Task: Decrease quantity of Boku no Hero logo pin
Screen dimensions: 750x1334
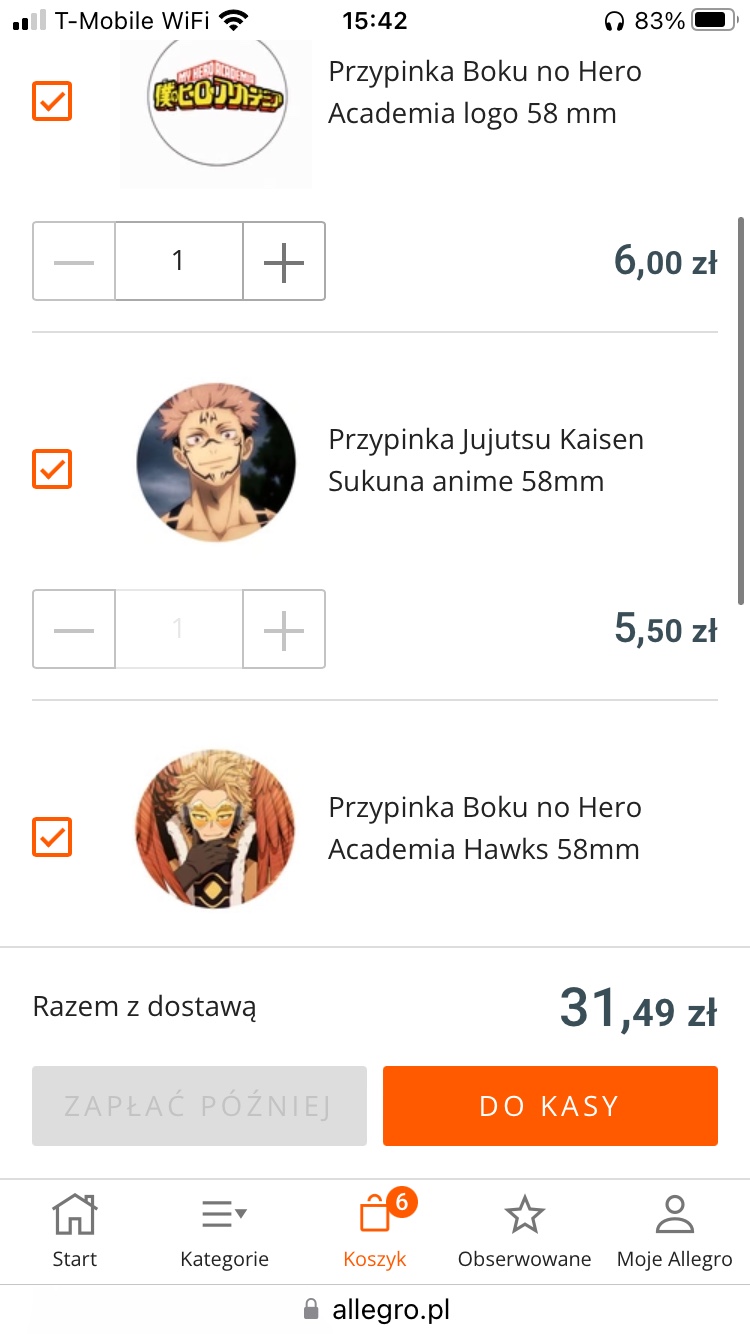Action: click(74, 261)
